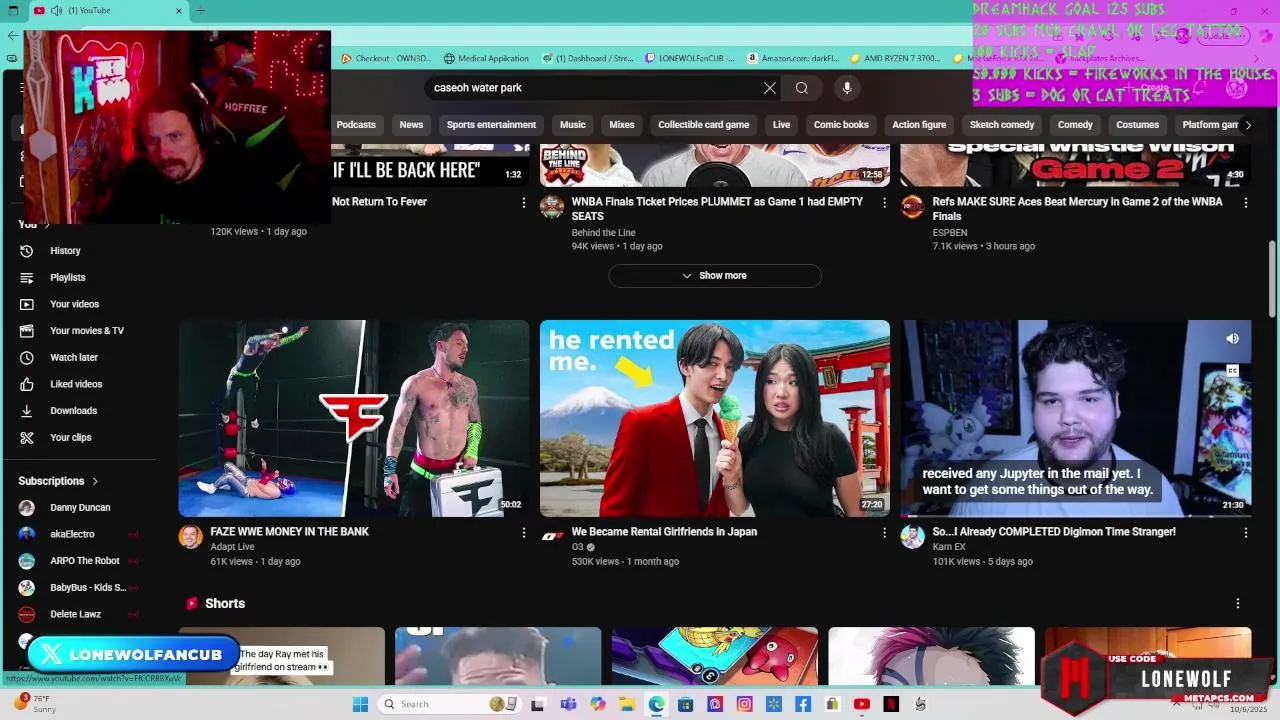
Task: Open the Shorts section options menu
Action: point(1237,604)
